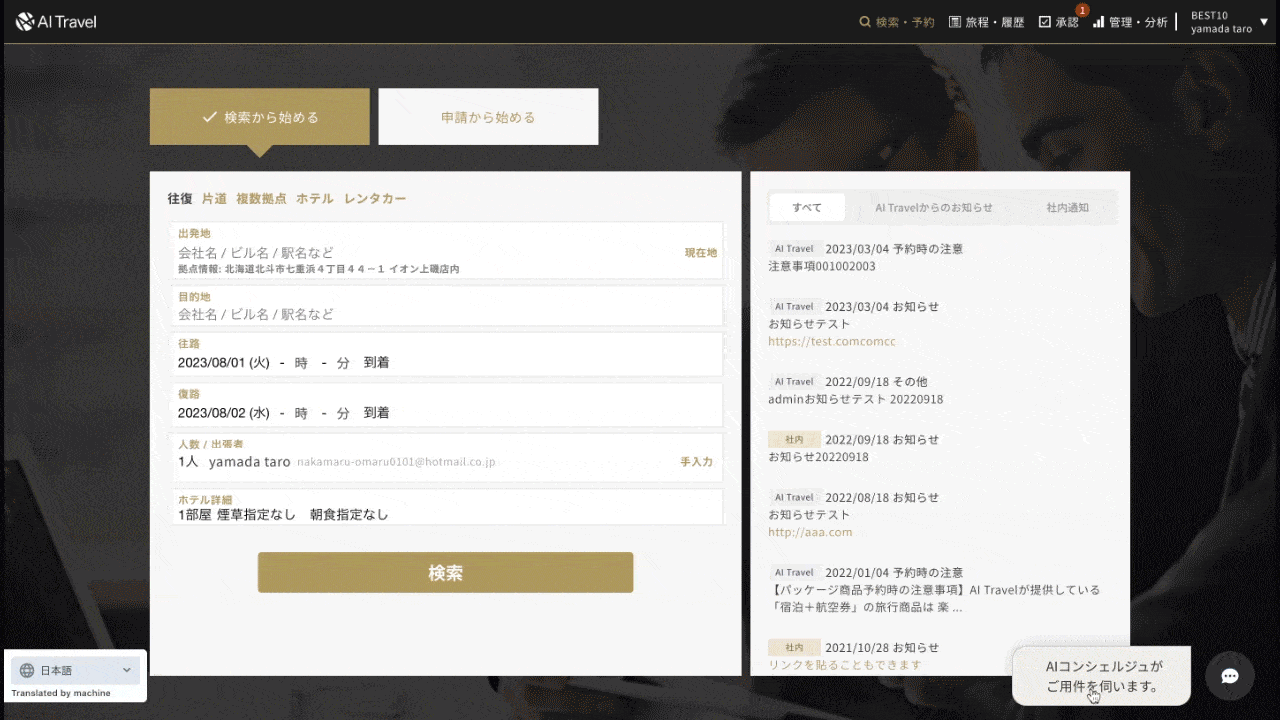This screenshot has width=1280, height=720.
Task: Select the レンタカー trip type option
Action: pos(375,199)
